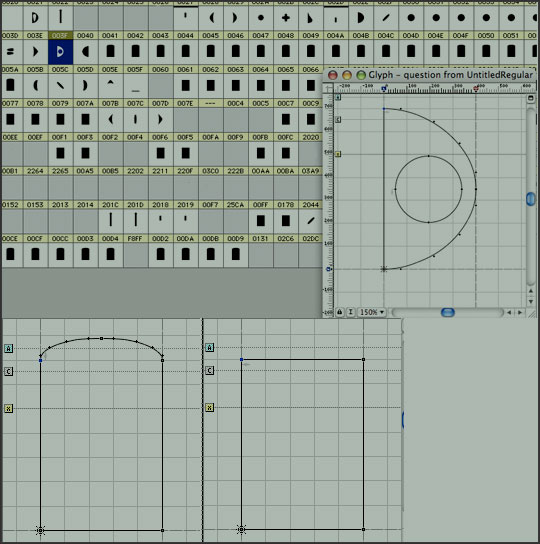Select the backslash glyph cell 005C
The image size is (540, 544).
pos(60,85)
